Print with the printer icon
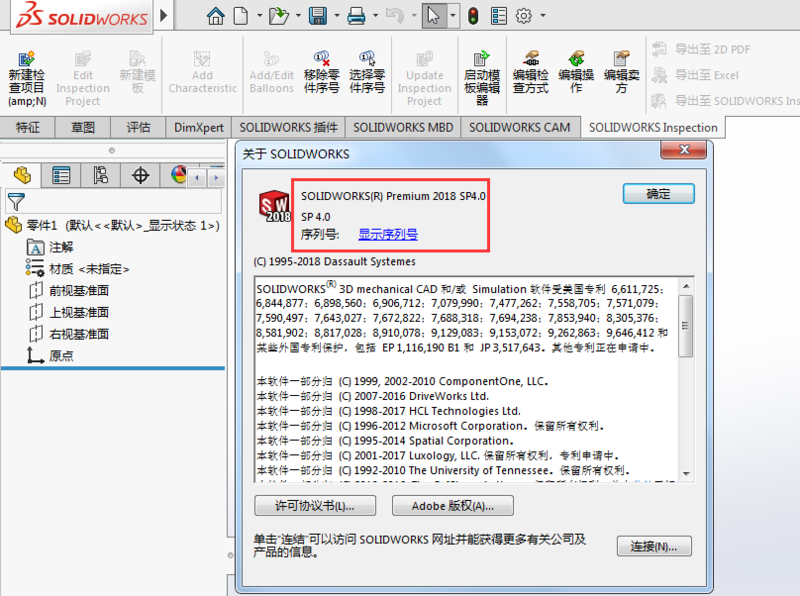The image size is (800, 596). tap(356, 16)
